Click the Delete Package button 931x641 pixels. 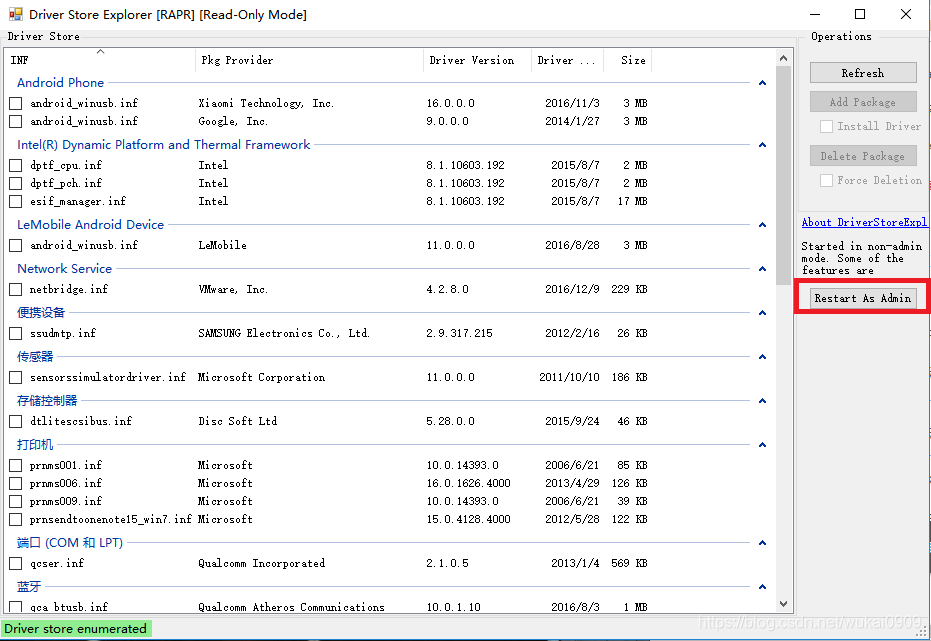pos(863,156)
